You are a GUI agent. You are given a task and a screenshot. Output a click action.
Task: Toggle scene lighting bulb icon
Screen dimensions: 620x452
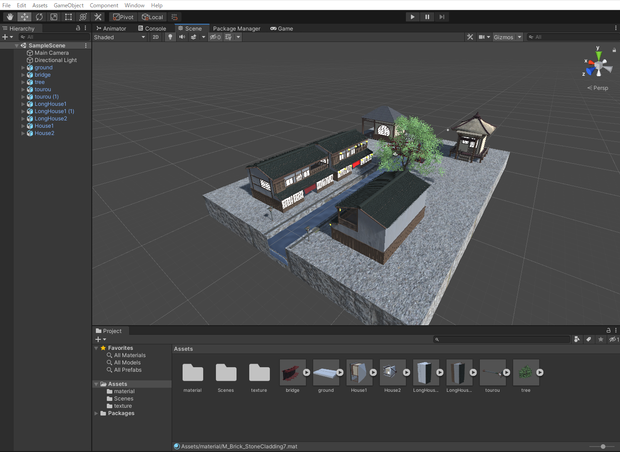[x=170, y=37]
